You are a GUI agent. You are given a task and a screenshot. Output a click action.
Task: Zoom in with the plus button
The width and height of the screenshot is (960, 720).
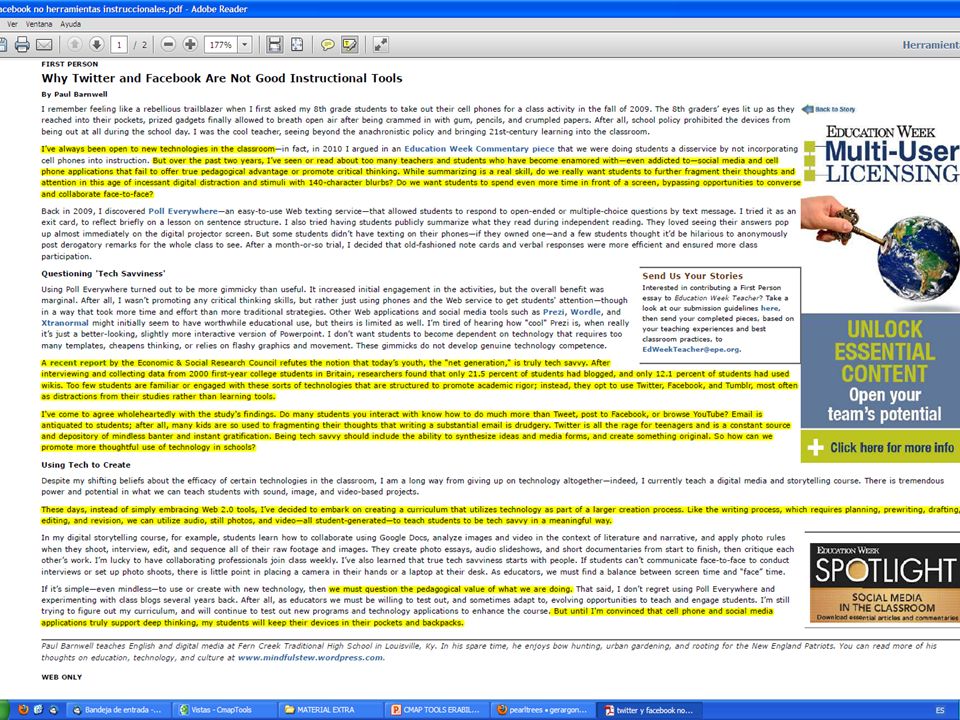[190, 44]
